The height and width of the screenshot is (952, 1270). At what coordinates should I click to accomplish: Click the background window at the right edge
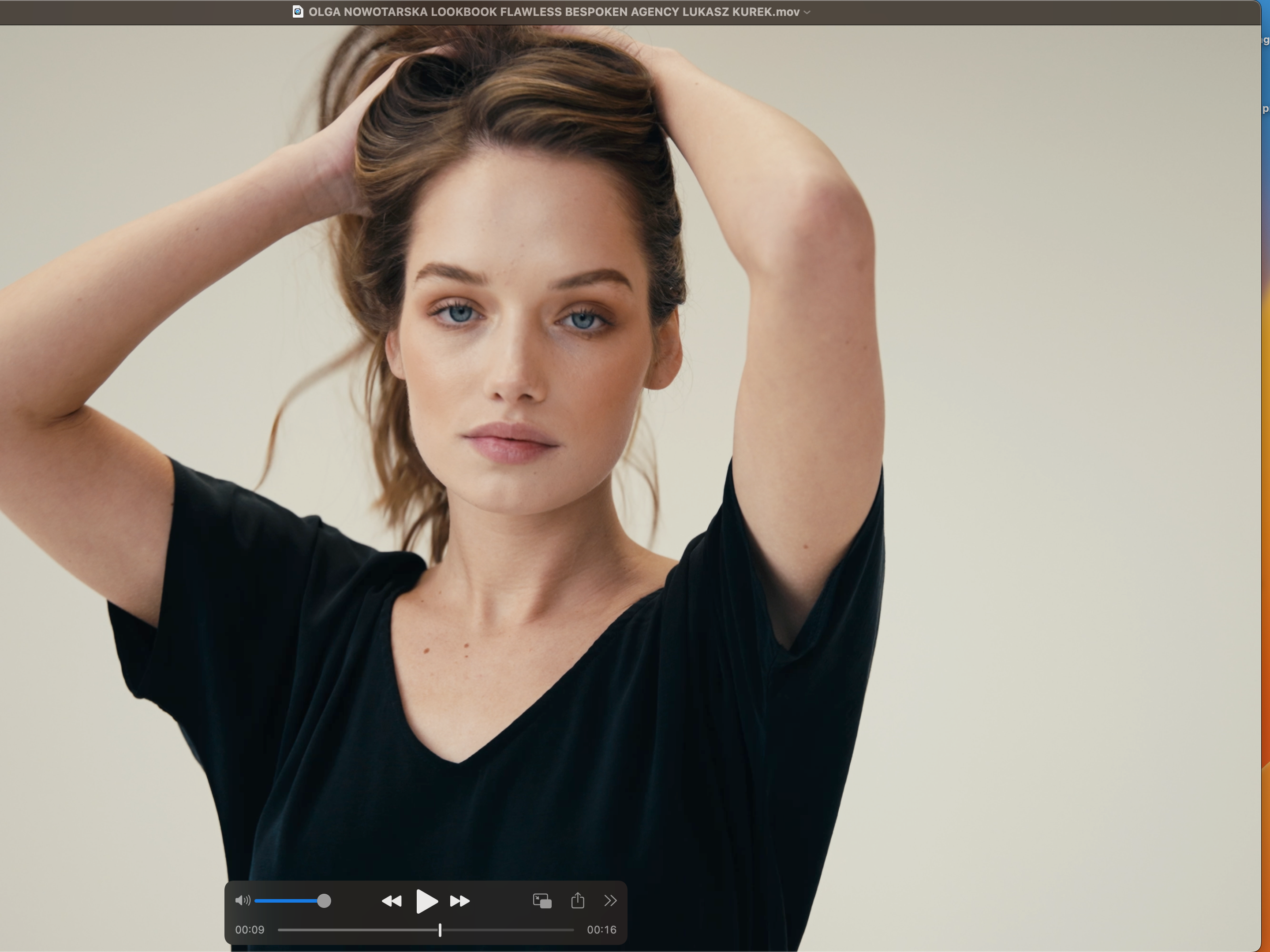tap(1266, 459)
